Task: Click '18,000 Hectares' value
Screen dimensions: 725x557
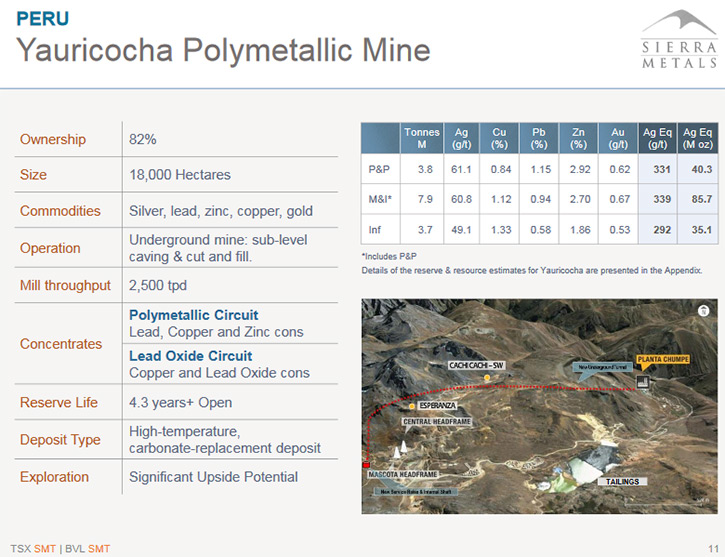Action: (180, 175)
